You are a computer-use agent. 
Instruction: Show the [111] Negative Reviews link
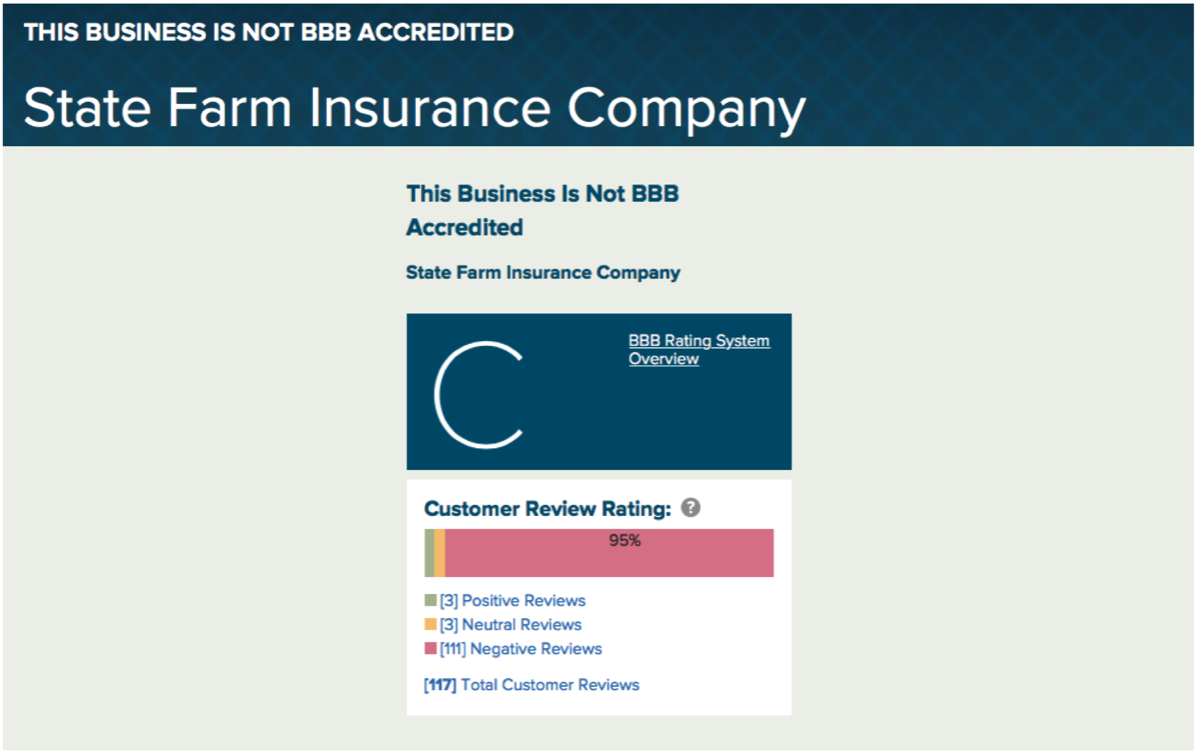[x=520, y=649]
